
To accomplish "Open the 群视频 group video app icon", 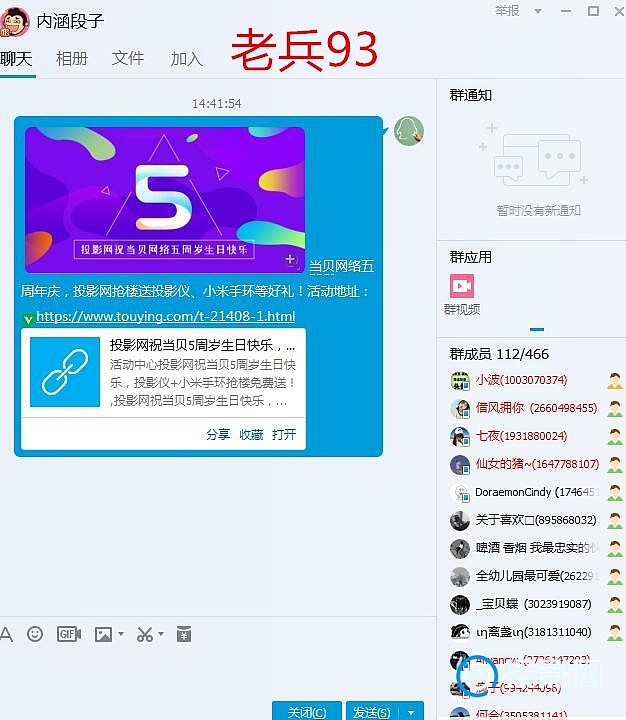I will pyautogui.click(x=462, y=287).
